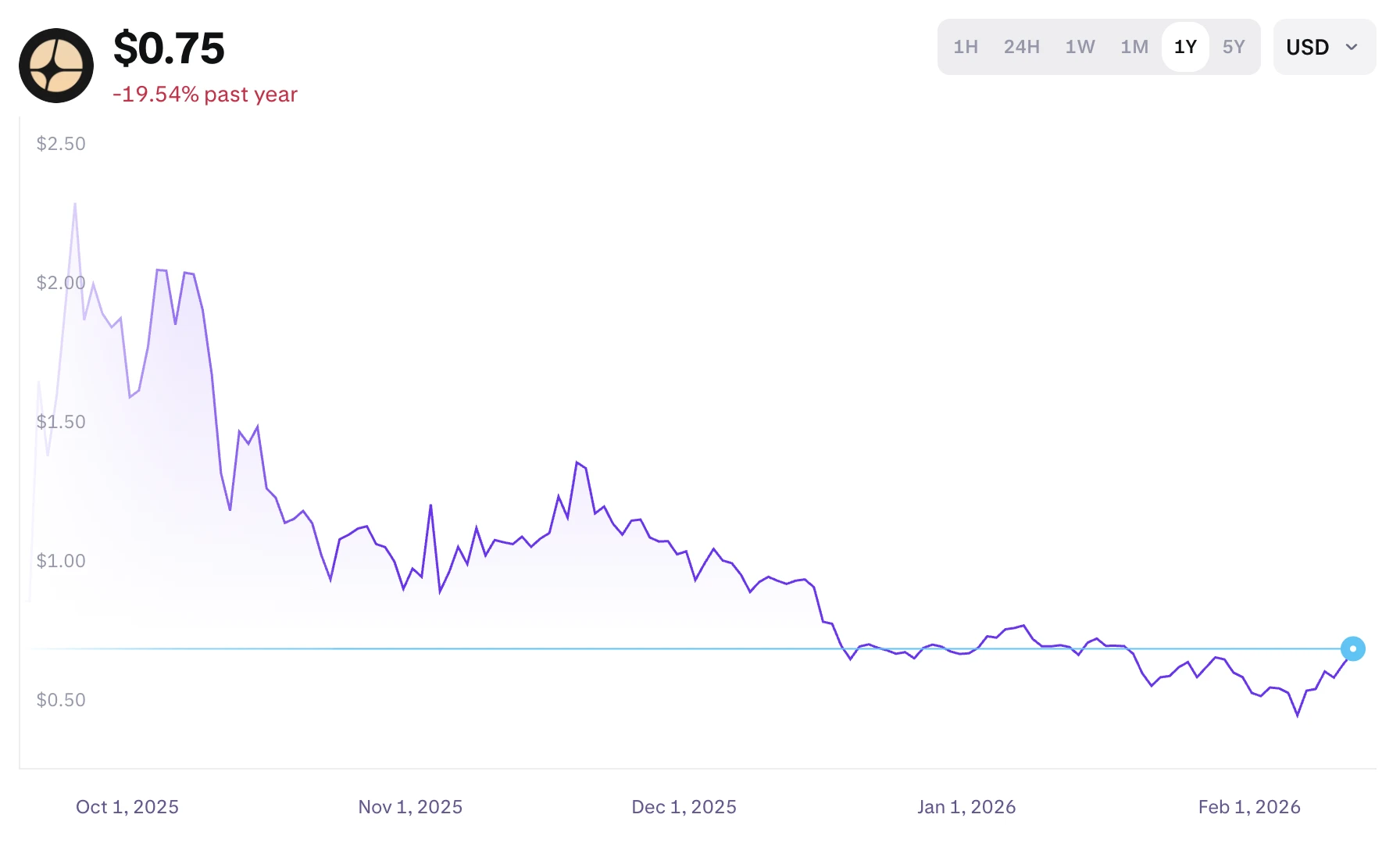Switch chart to 1H timeframe
This screenshot has height=850, width=1400.
966,47
